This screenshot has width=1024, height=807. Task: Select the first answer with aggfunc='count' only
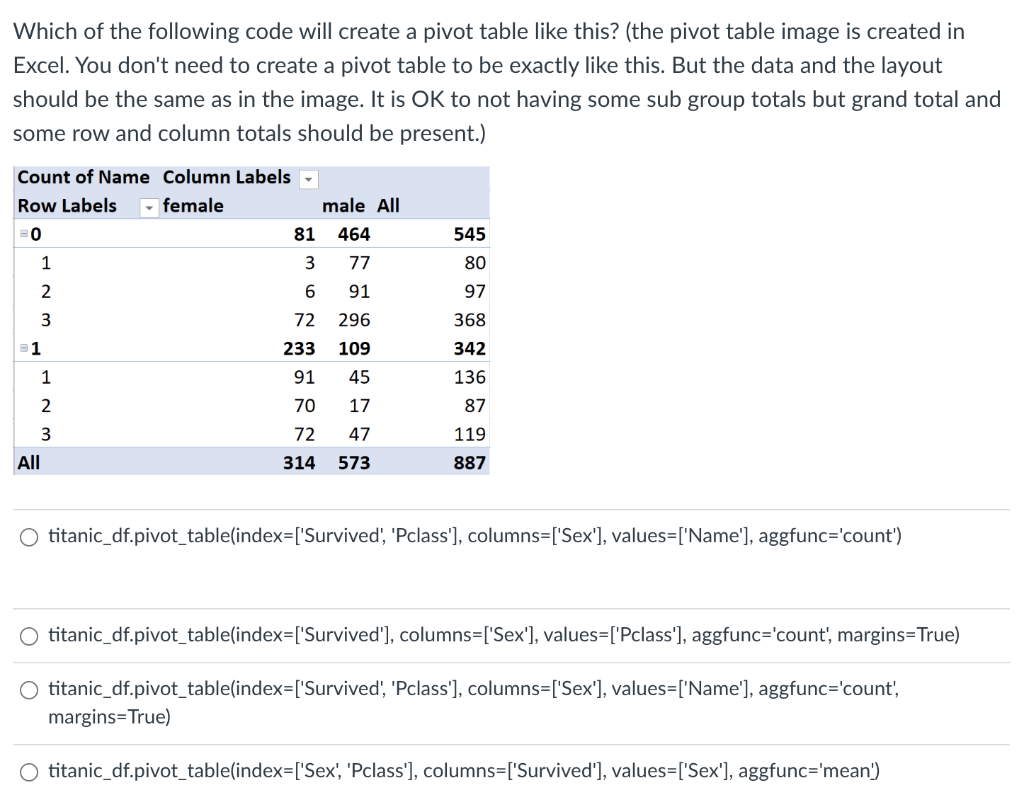click(x=29, y=536)
